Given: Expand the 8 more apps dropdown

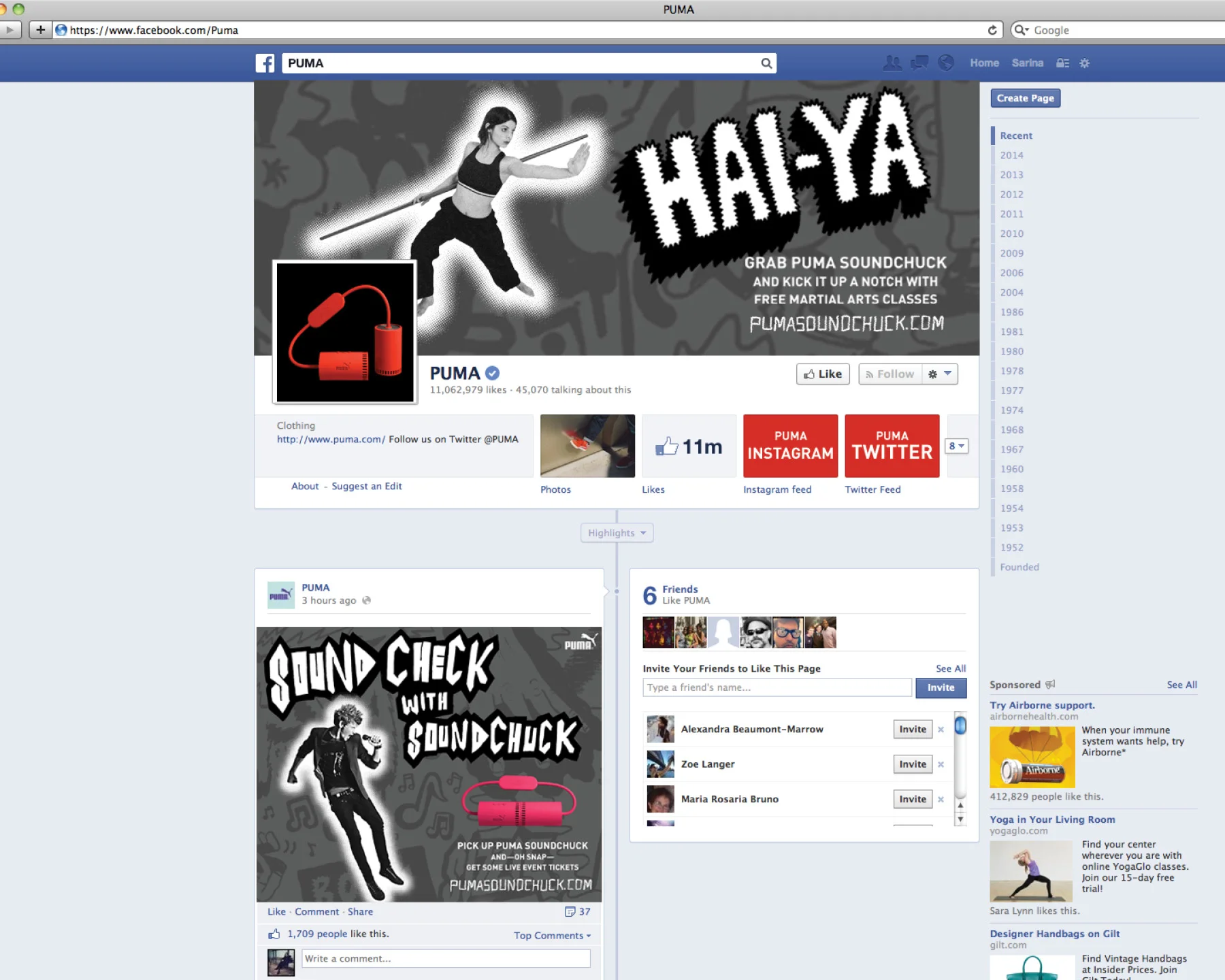Looking at the screenshot, I should click(957, 446).
